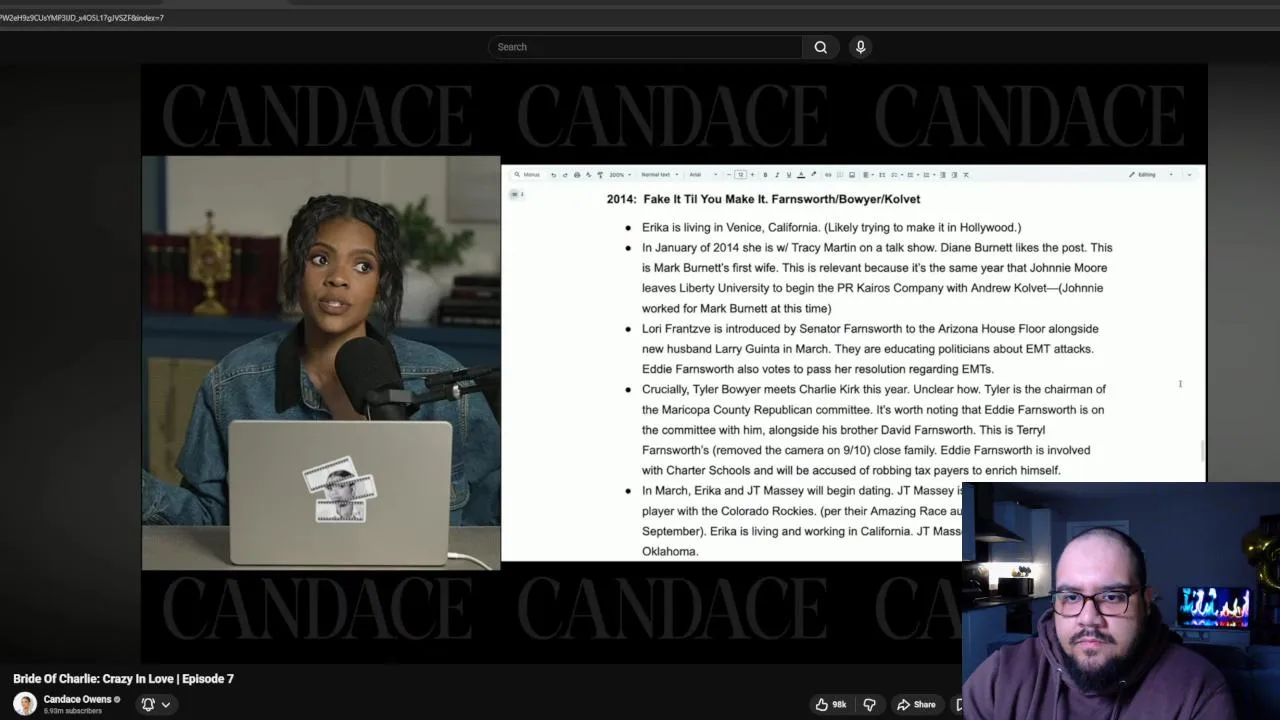
Task: Open the Editing mode dropdown
Action: (1151, 175)
